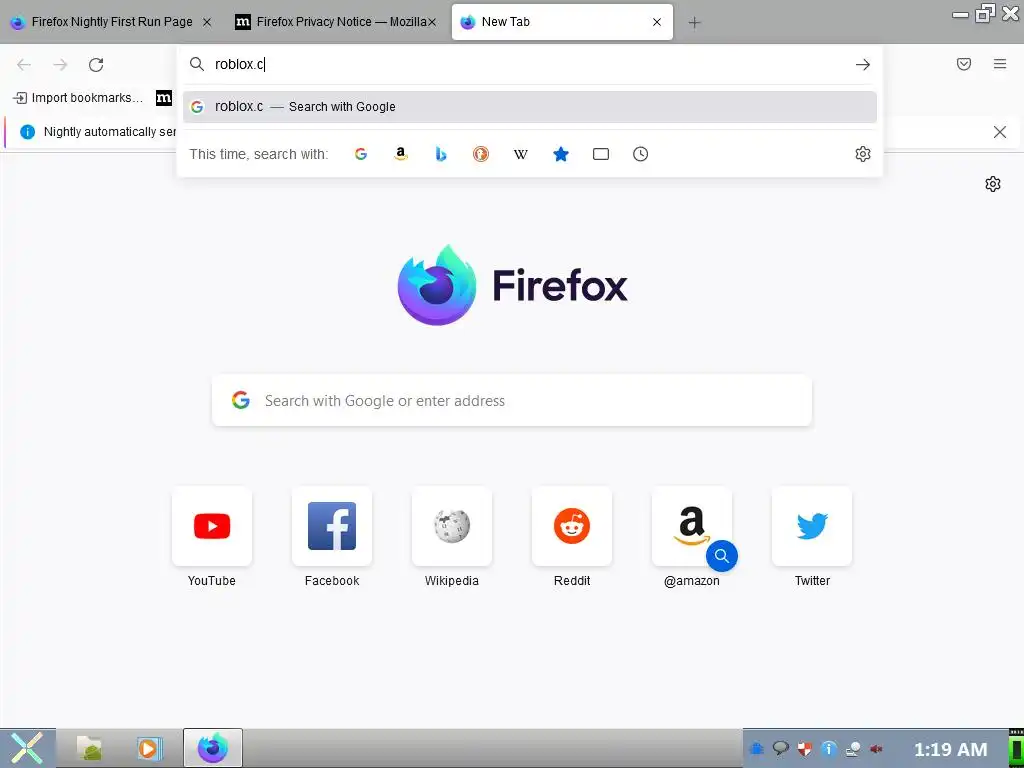This screenshot has width=1024, height=768.
Task: Click the Go arrow in the address bar
Action: (863, 64)
